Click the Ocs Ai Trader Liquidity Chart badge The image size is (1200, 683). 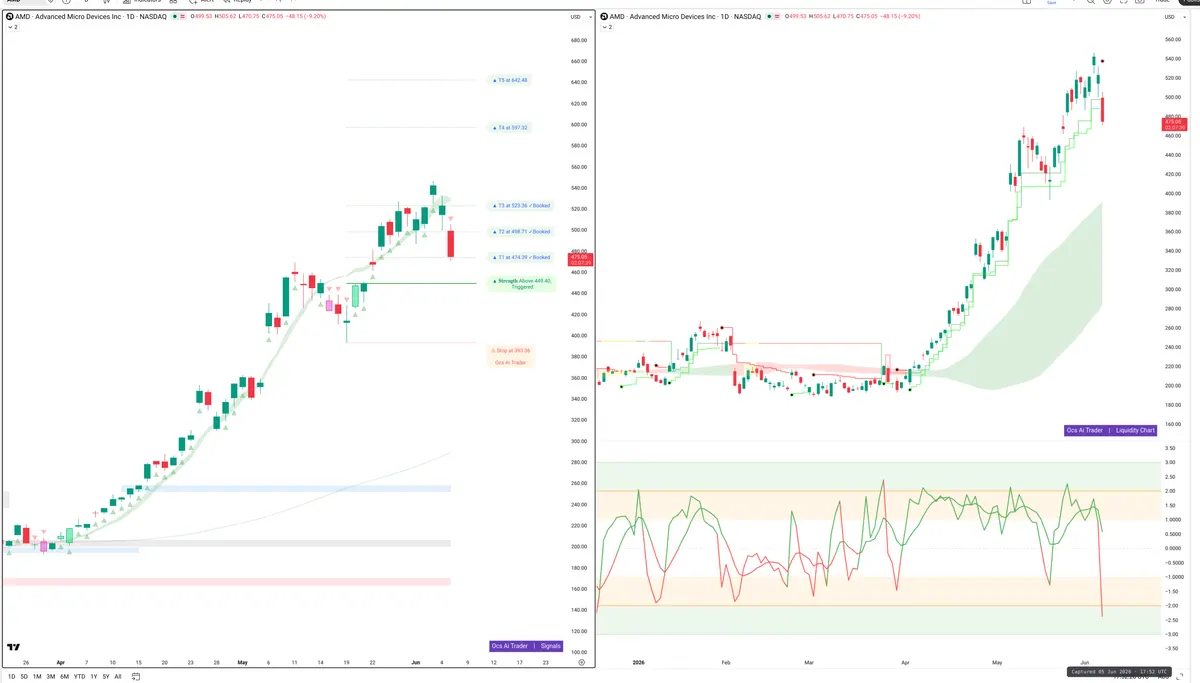point(1110,430)
